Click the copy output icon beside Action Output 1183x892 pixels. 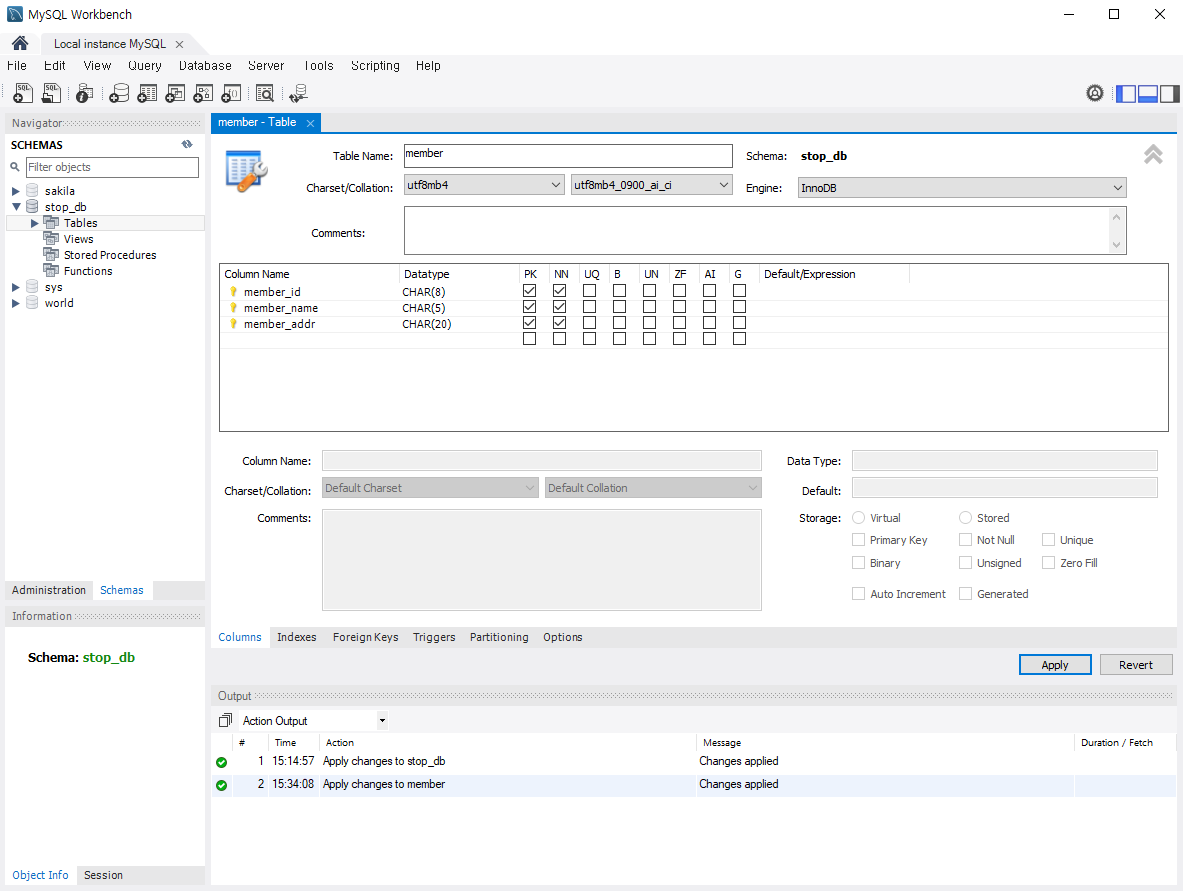pos(225,721)
